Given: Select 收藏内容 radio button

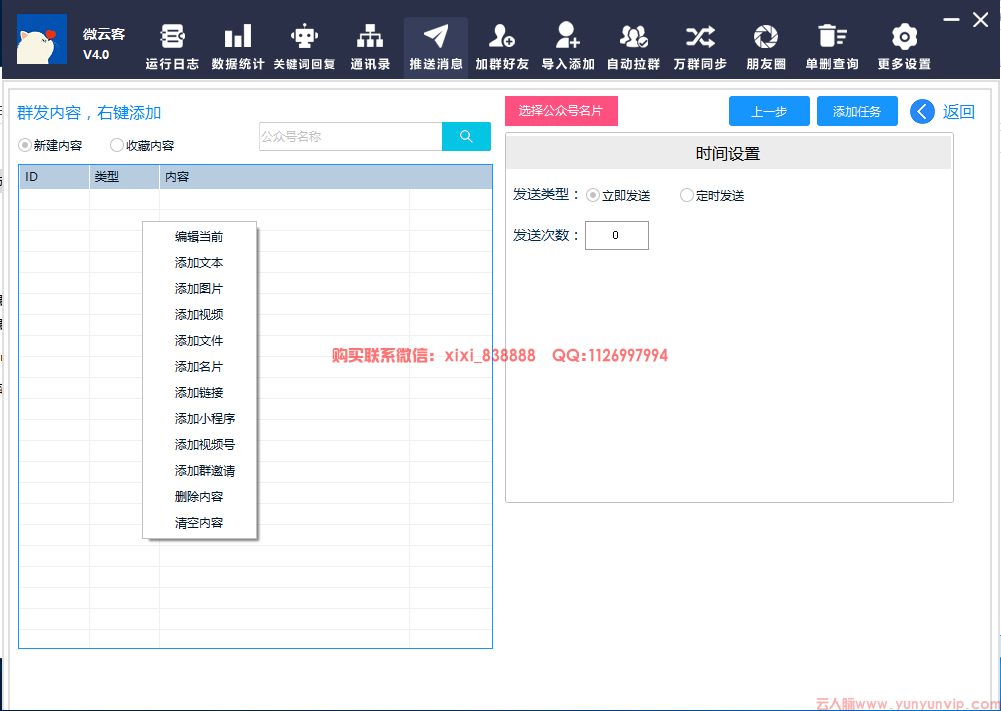Looking at the screenshot, I should coord(116,146).
